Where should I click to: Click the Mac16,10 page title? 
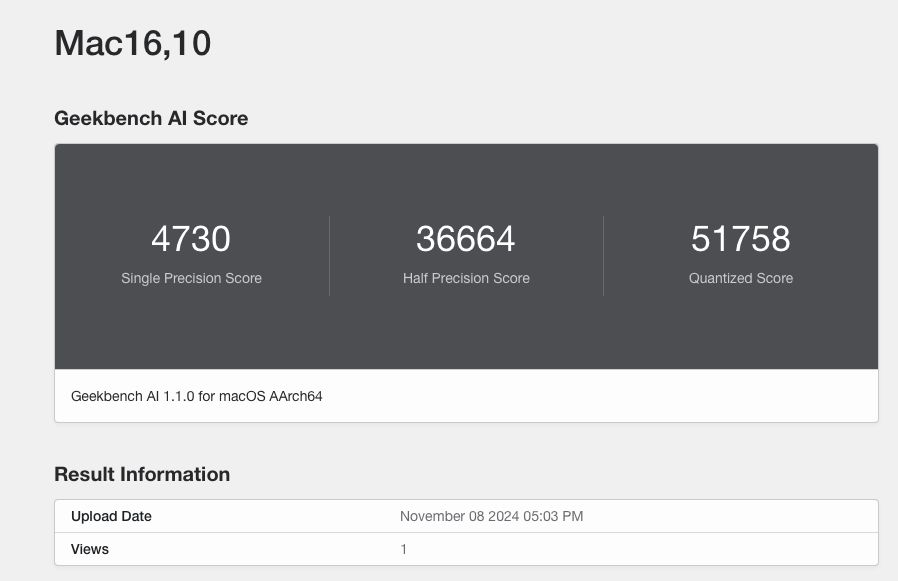tap(132, 43)
